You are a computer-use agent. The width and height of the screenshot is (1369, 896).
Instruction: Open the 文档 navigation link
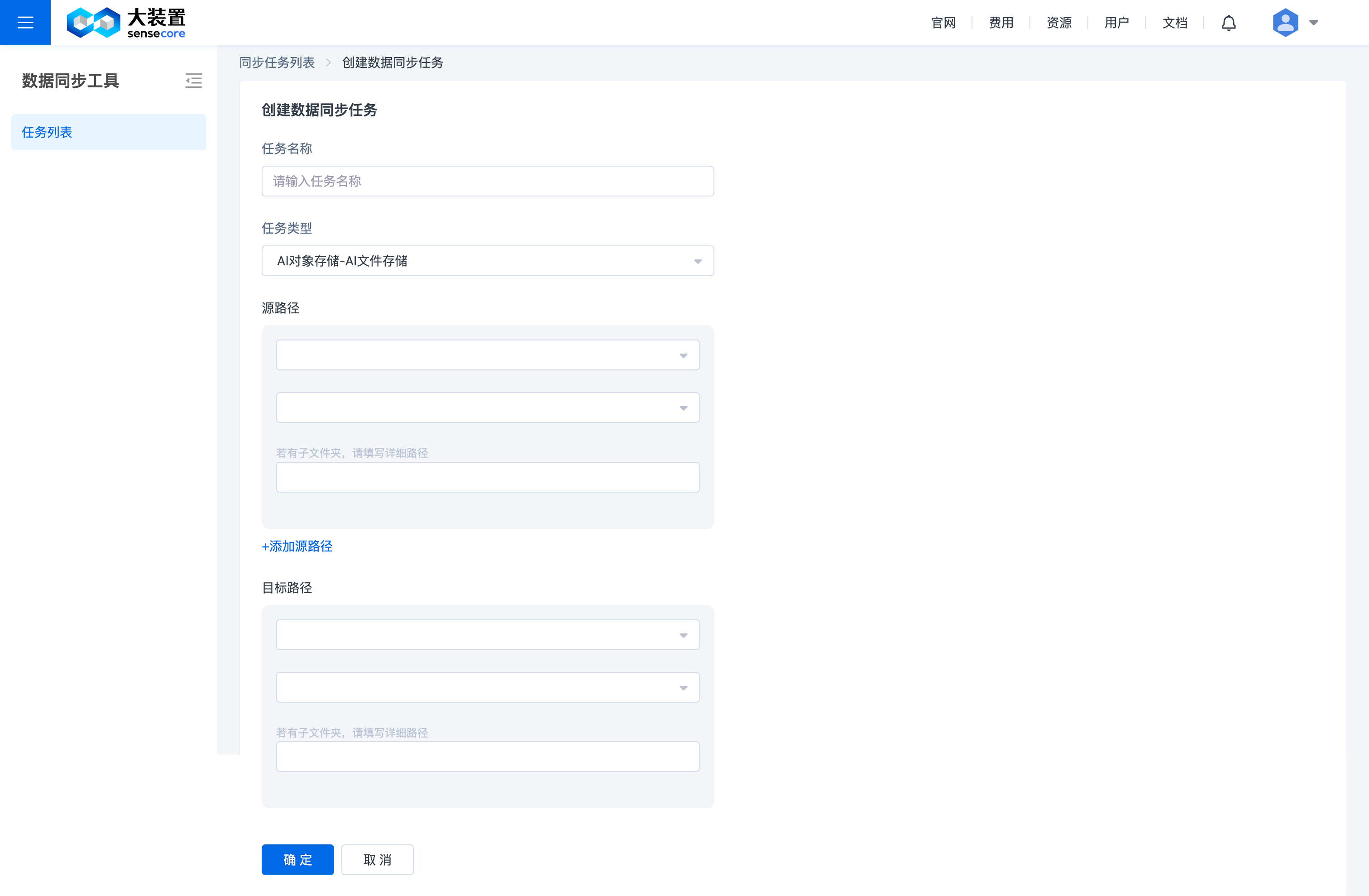pos(1175,23)
